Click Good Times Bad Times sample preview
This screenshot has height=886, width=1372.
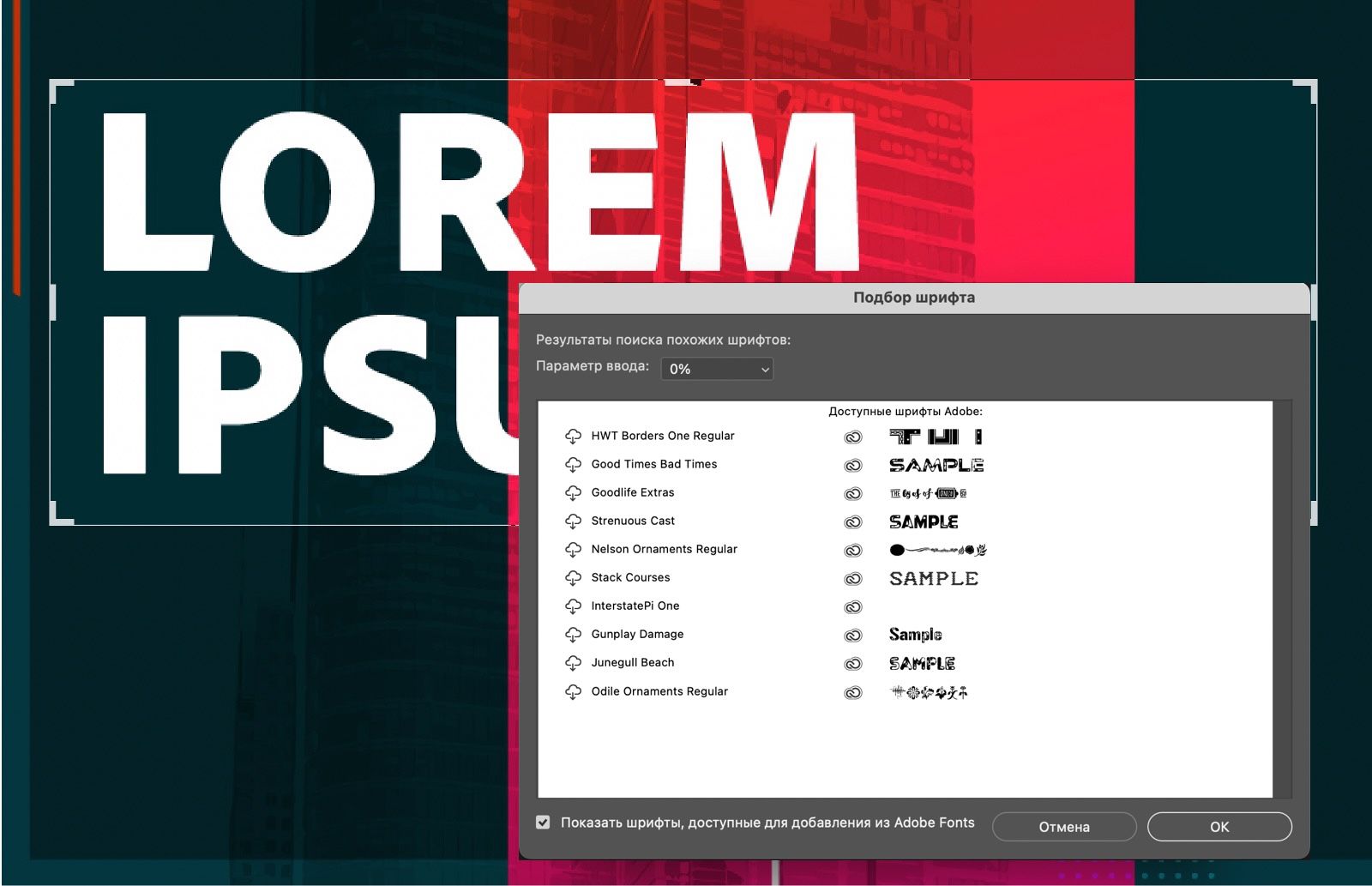click(936, 465)
